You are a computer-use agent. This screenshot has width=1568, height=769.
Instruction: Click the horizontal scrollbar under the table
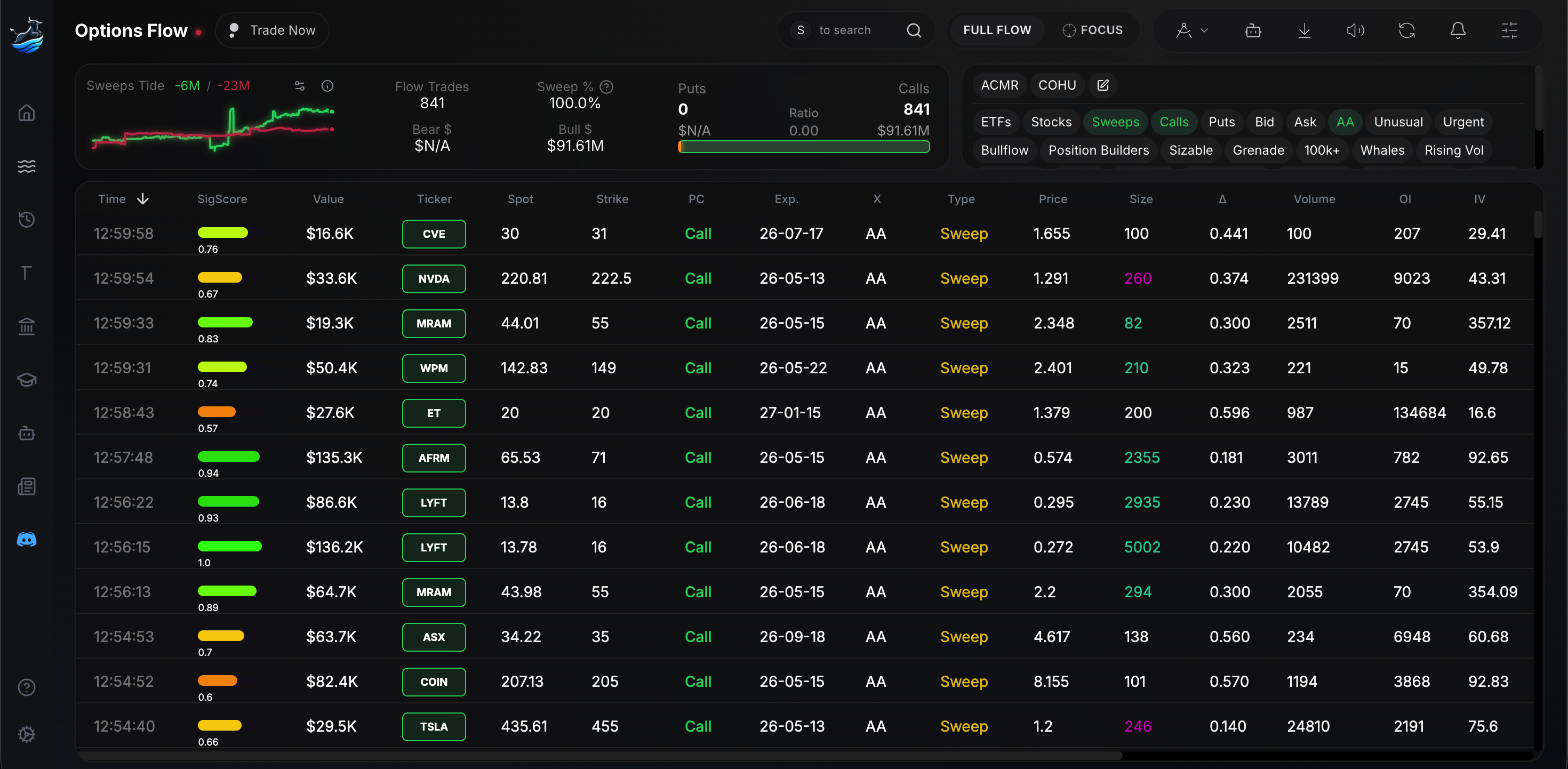pyautogui.click(x=600, y=756)
